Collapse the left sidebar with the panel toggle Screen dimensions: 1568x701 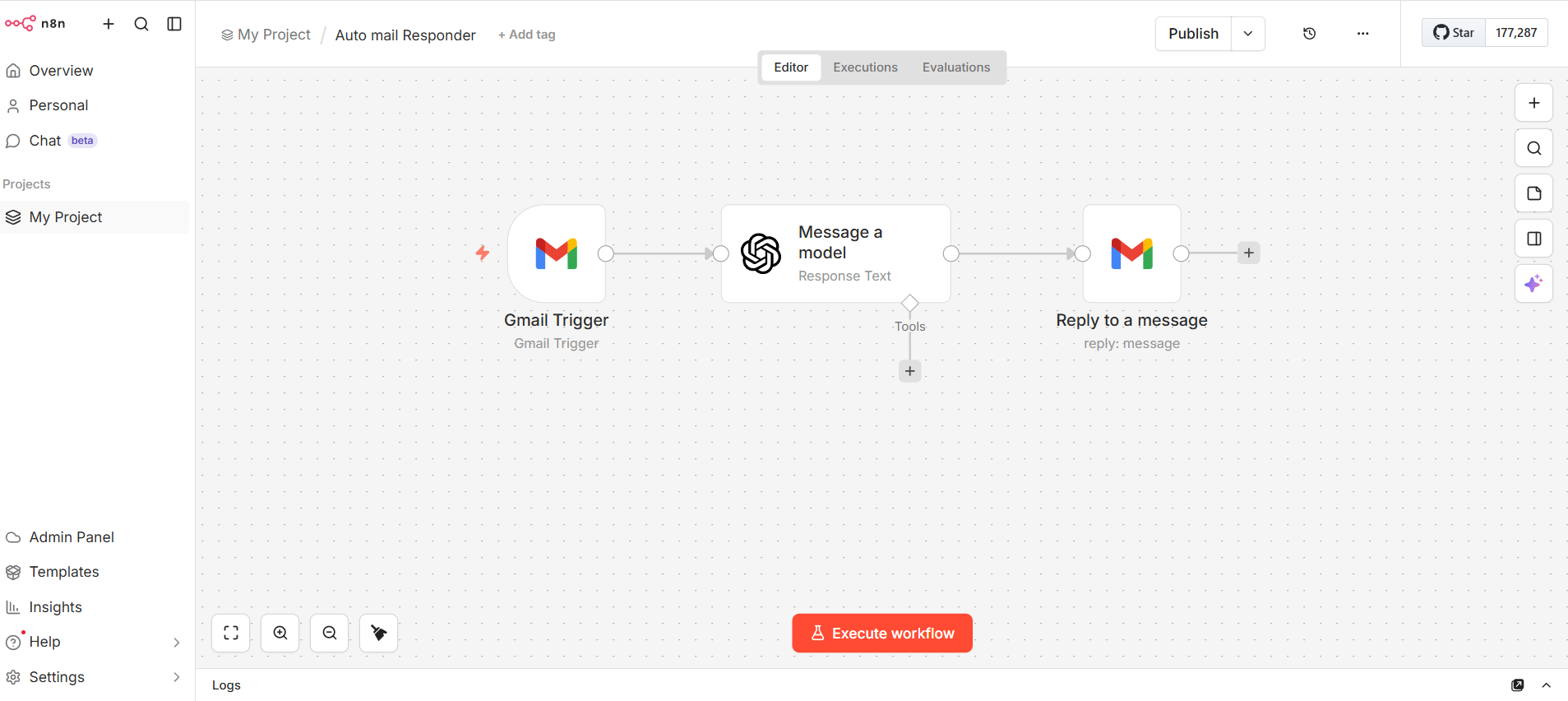[173, 24]
